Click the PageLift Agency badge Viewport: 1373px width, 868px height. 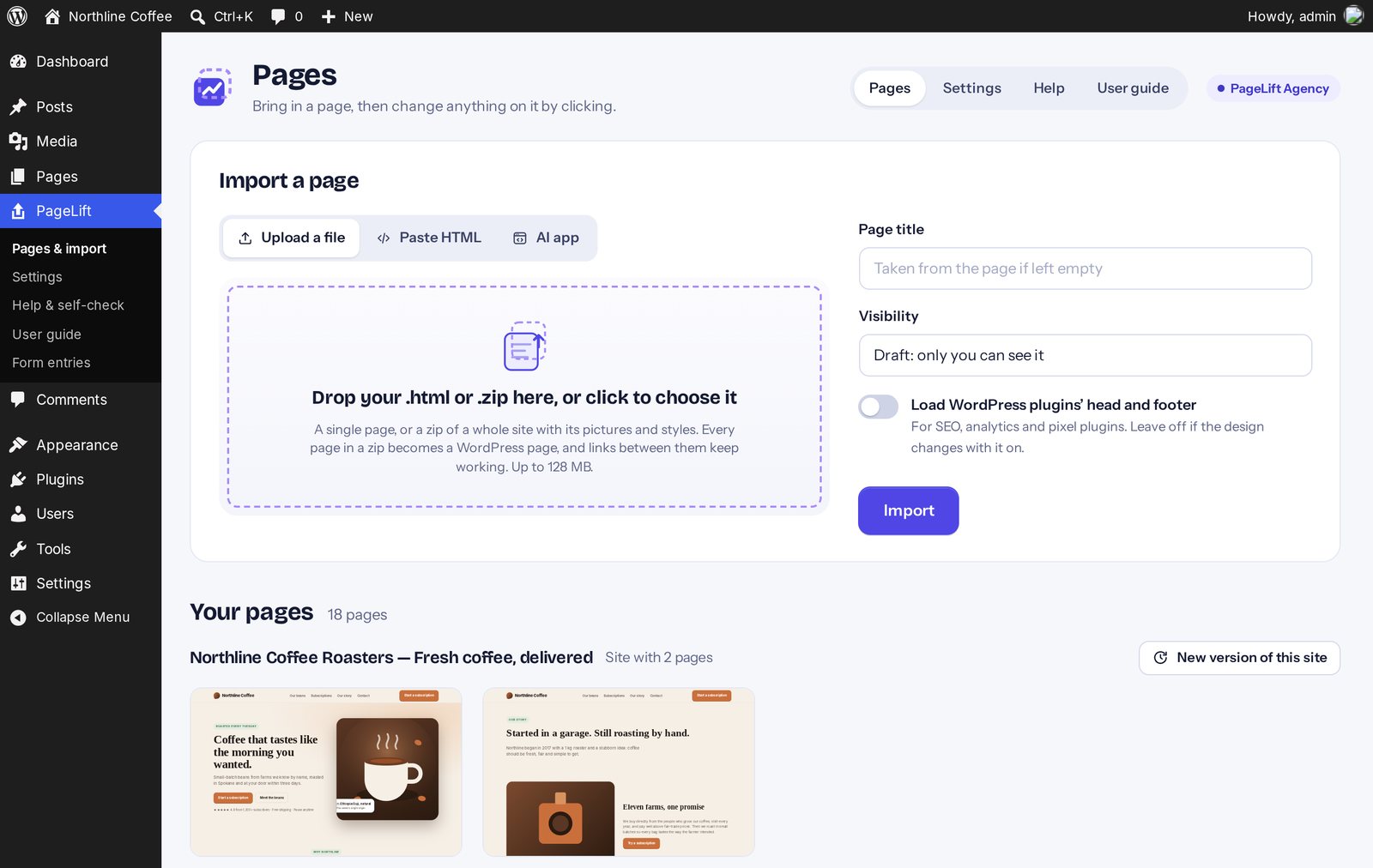1273,88
